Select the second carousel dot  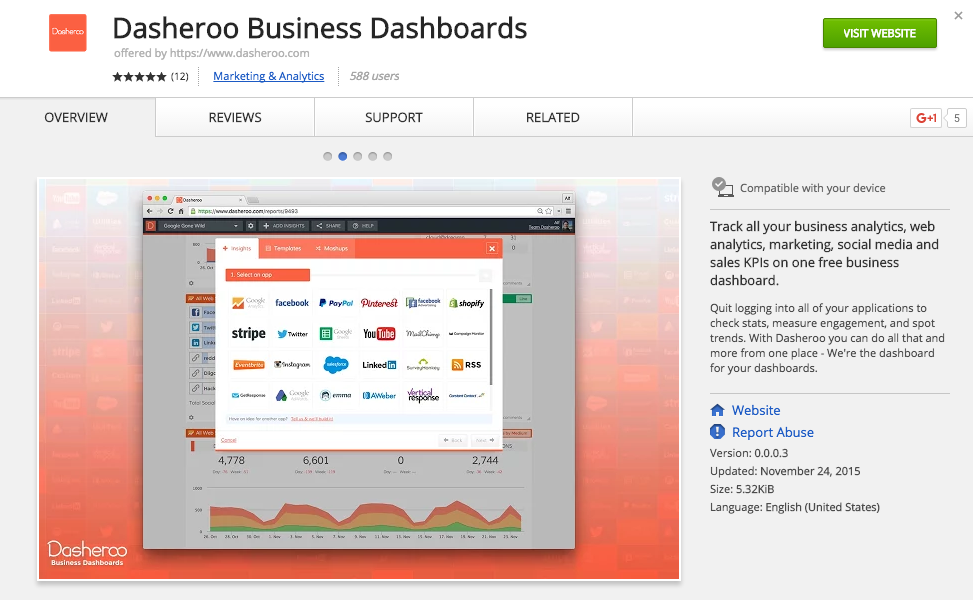point(342,156)
